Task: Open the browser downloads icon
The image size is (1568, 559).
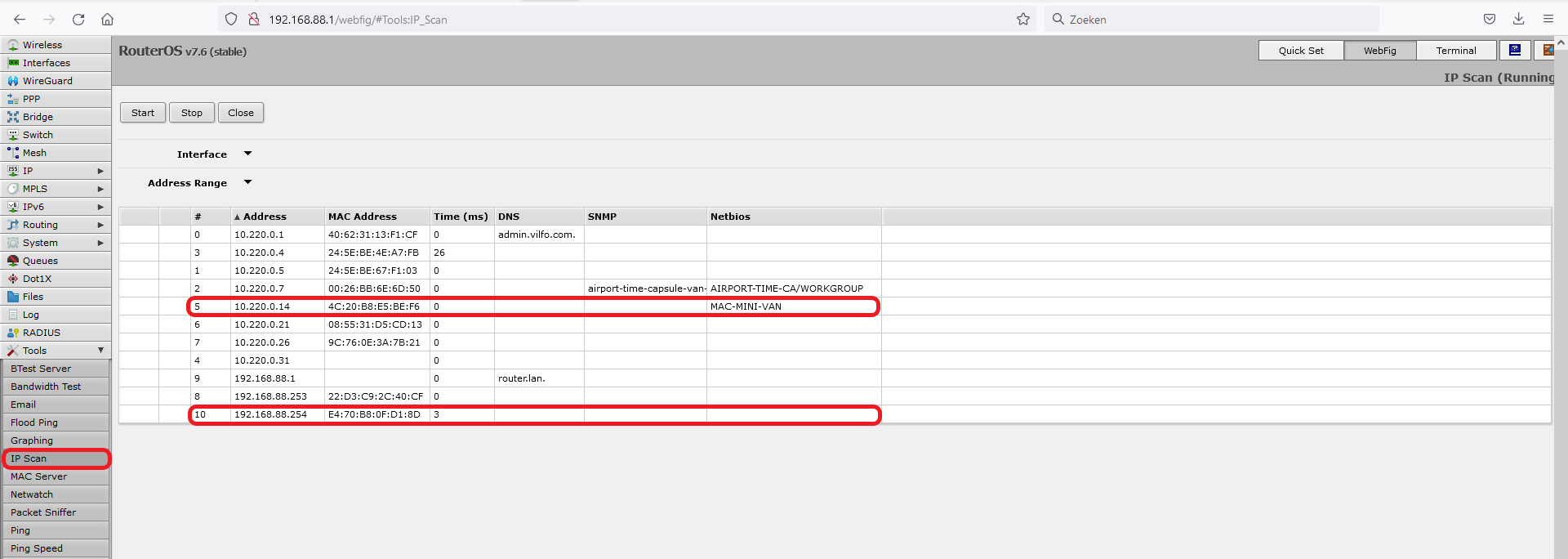Action: (x=1519, y=19)
